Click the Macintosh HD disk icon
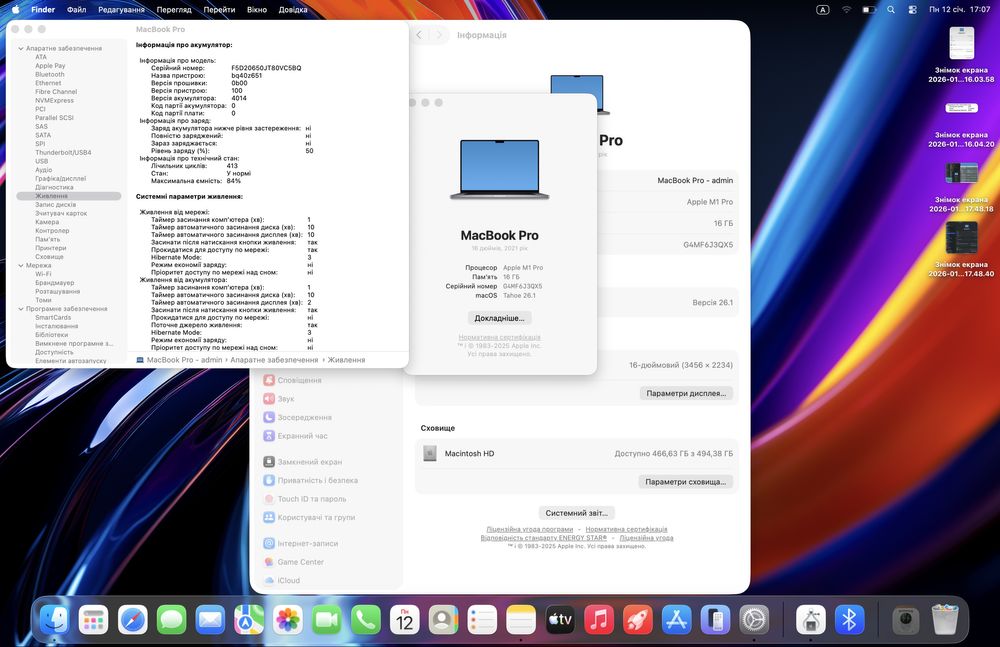 click(x=430, y=454)
